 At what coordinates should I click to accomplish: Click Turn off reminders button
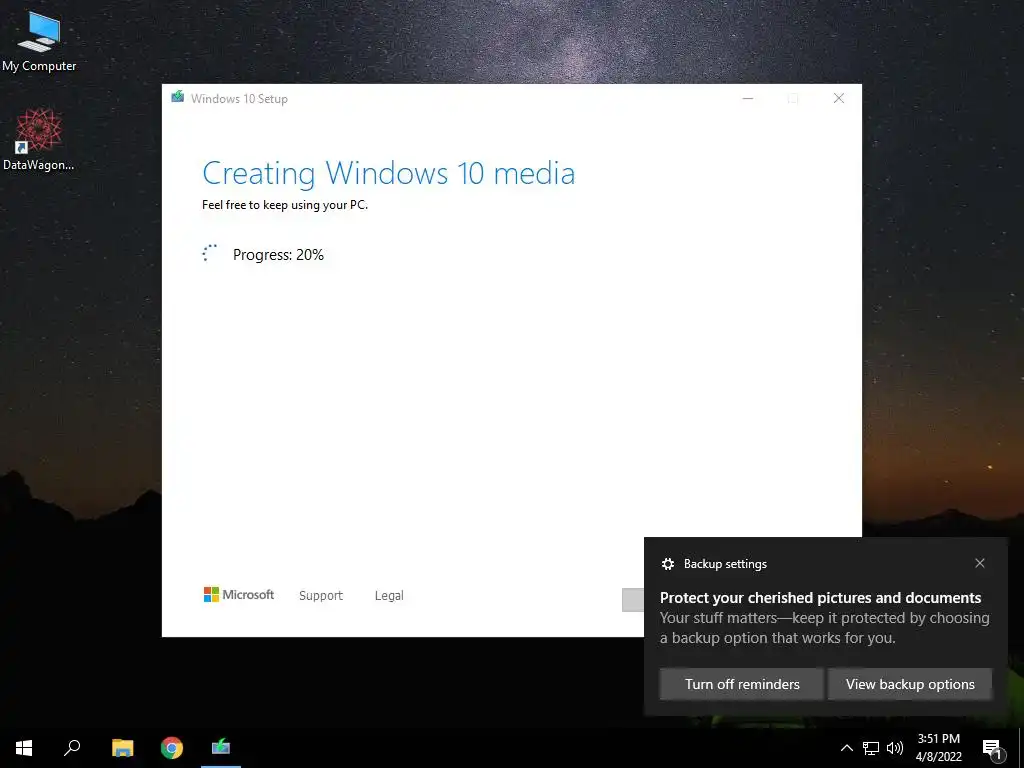[741, 684]
